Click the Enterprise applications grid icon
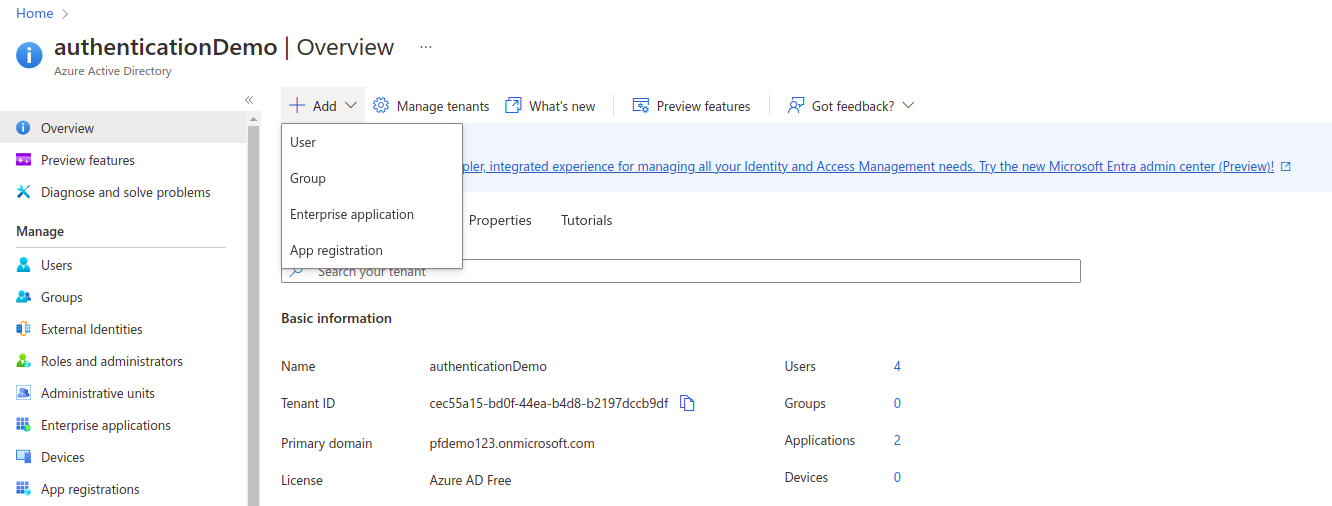This screenshot has width=1332, height=506. (23, 425)
